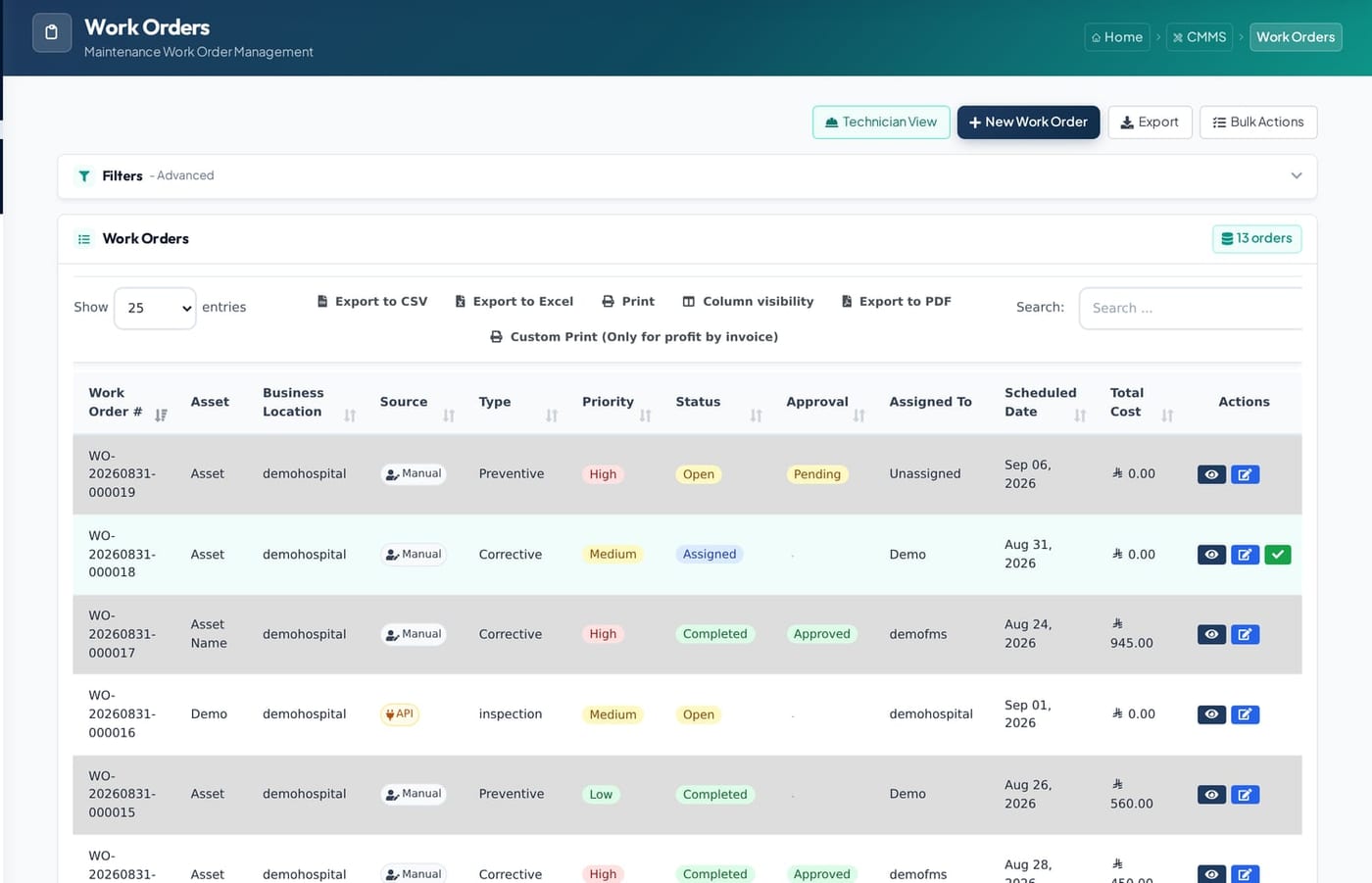The width and height of the screenshot is (1372, 883).
Task: Export table to CSV
Action: 371,302
